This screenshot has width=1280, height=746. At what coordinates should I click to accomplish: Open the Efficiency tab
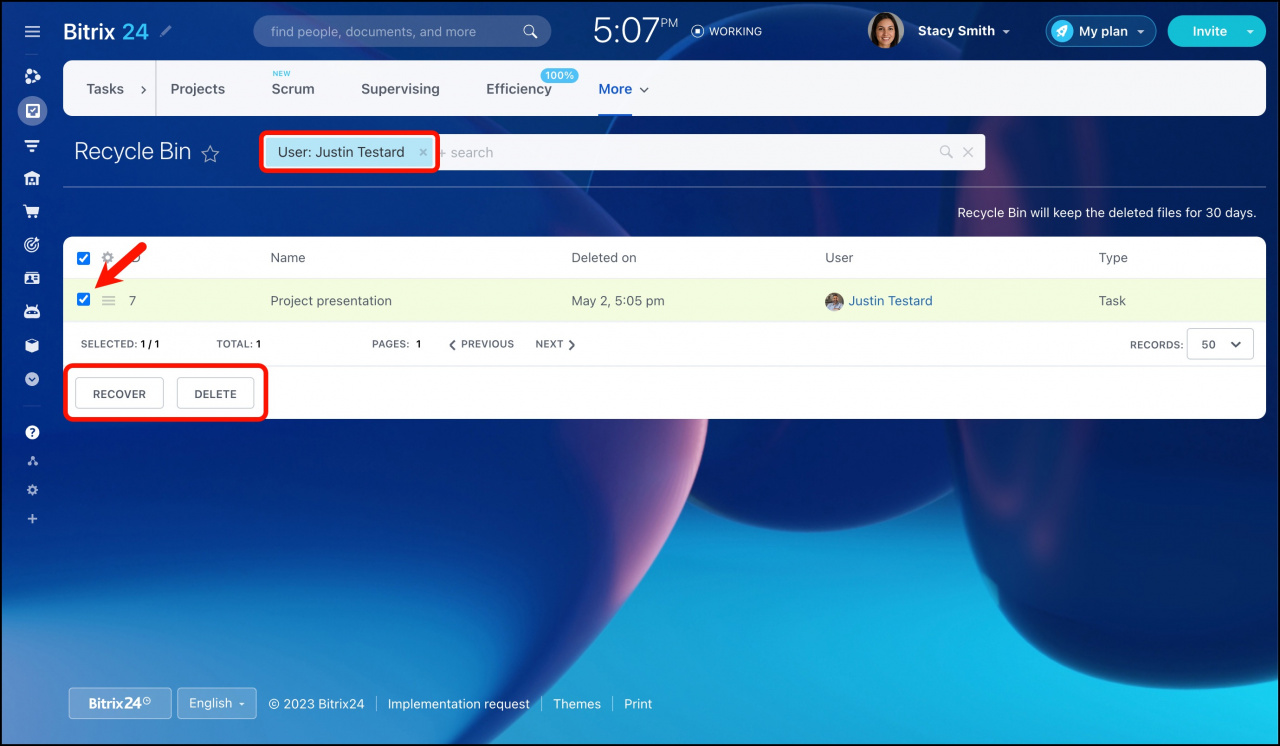click(x=519, y=89)
